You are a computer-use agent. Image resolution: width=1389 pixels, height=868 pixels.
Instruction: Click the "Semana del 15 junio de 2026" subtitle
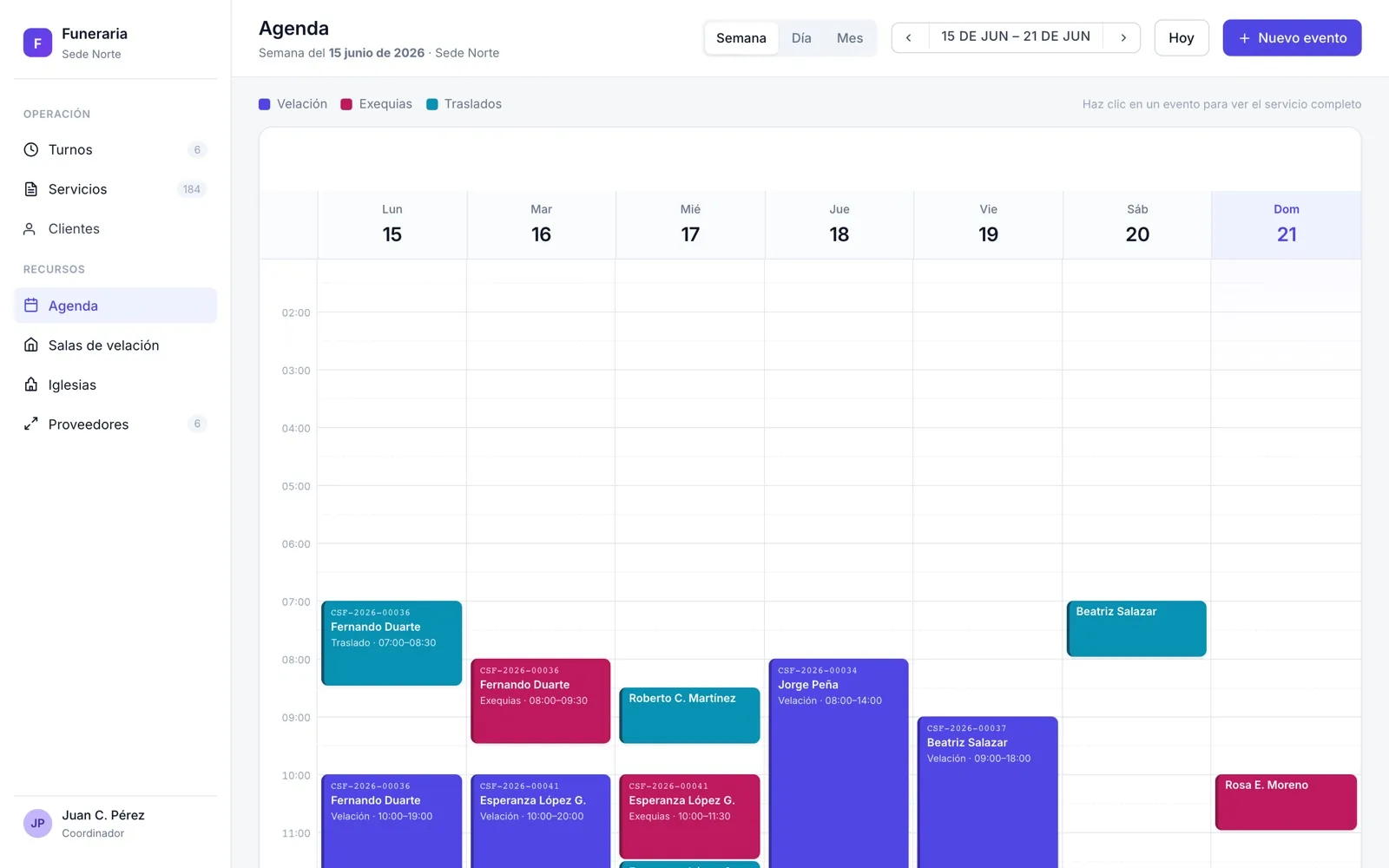tap(342, 53)
